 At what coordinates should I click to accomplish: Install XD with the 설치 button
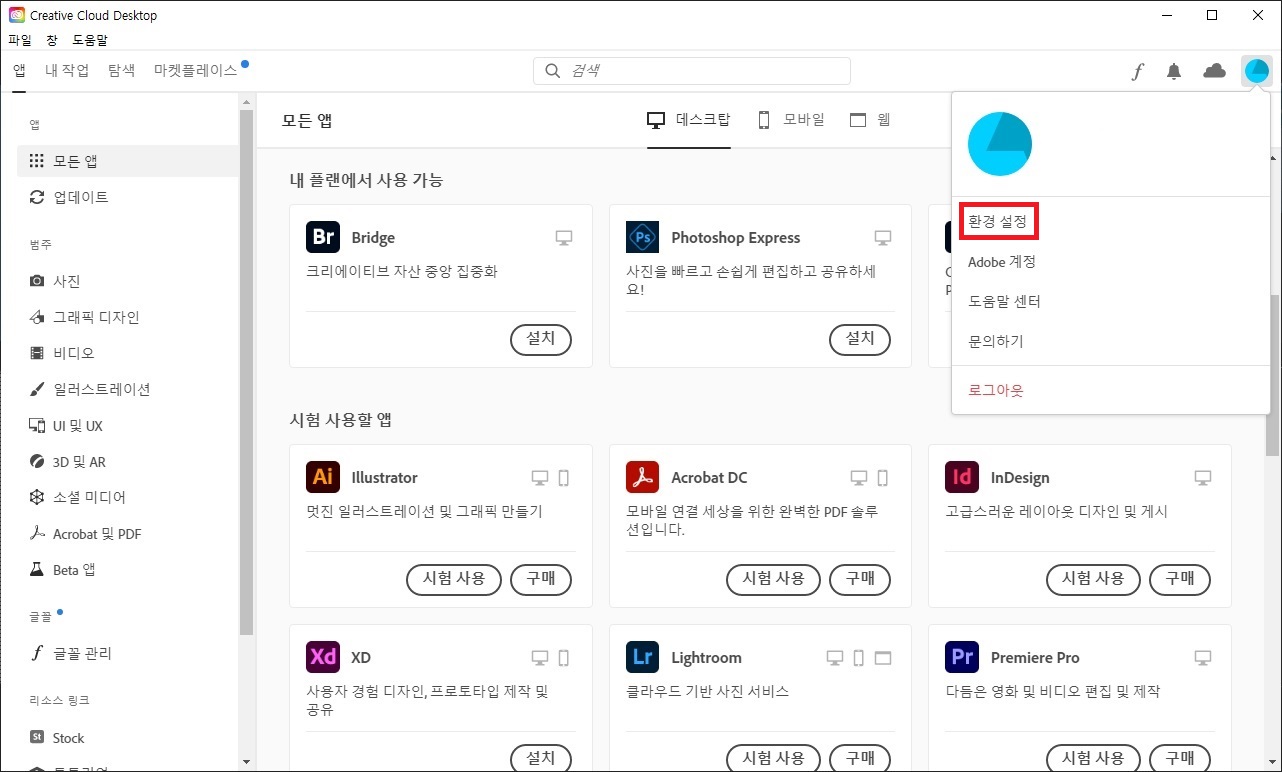[x=541, y=757]
